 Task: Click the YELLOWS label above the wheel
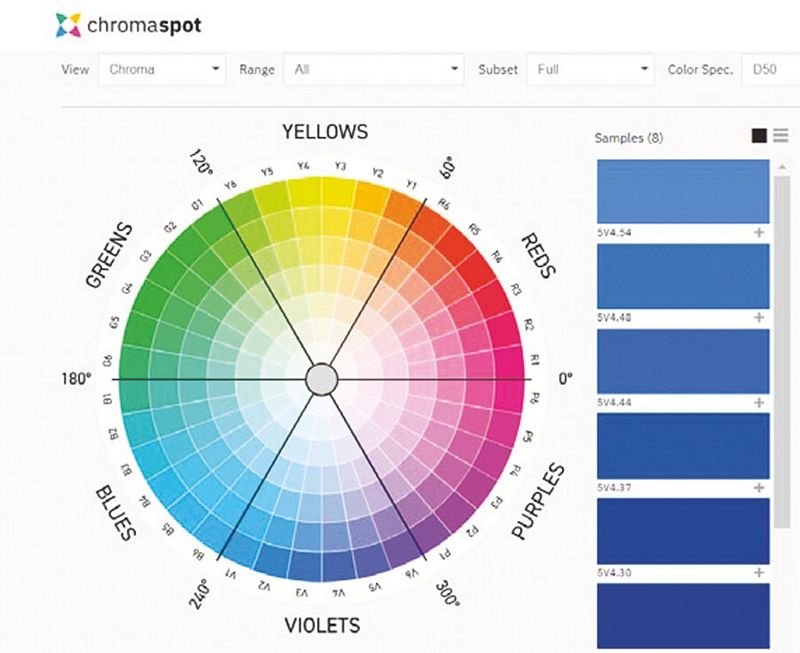pyautogui.click(x=324, y=132)
